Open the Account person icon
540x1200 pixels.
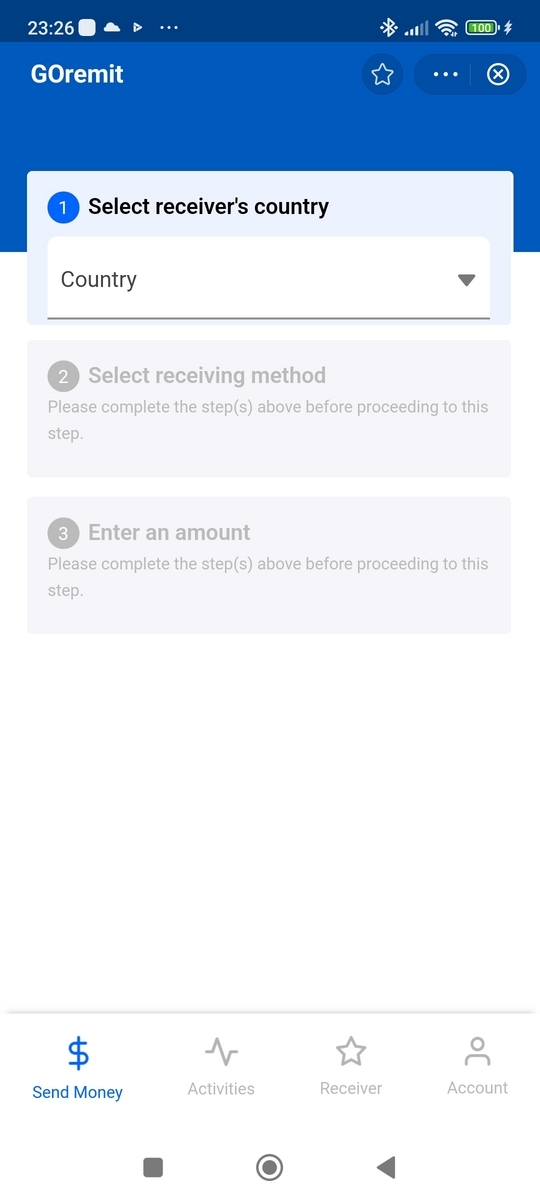pos(478,1051)
